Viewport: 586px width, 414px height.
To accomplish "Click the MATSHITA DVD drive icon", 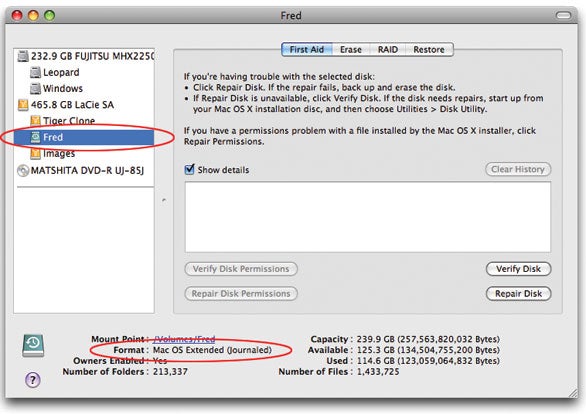I will pos(23,171).
